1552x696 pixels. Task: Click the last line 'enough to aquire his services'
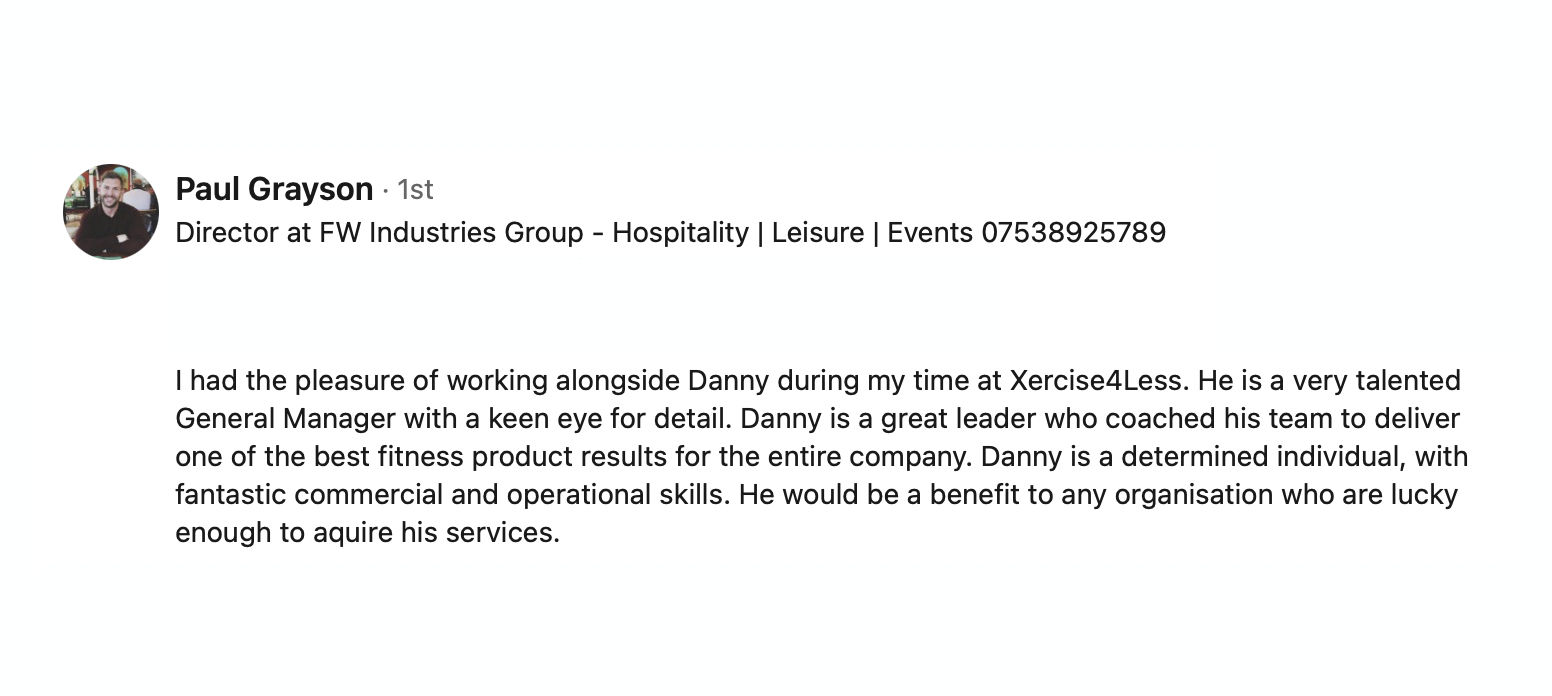[366, 533]
